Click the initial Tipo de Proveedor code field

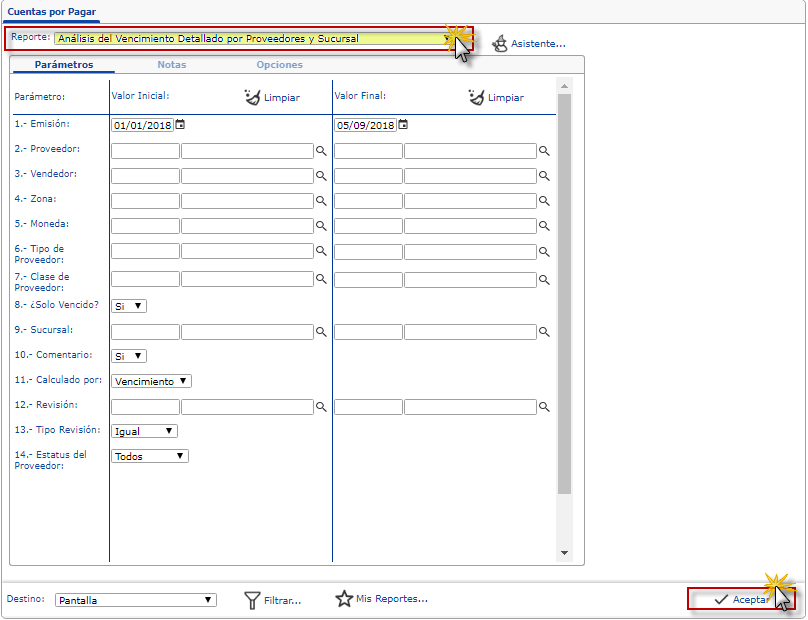point(145,251)
